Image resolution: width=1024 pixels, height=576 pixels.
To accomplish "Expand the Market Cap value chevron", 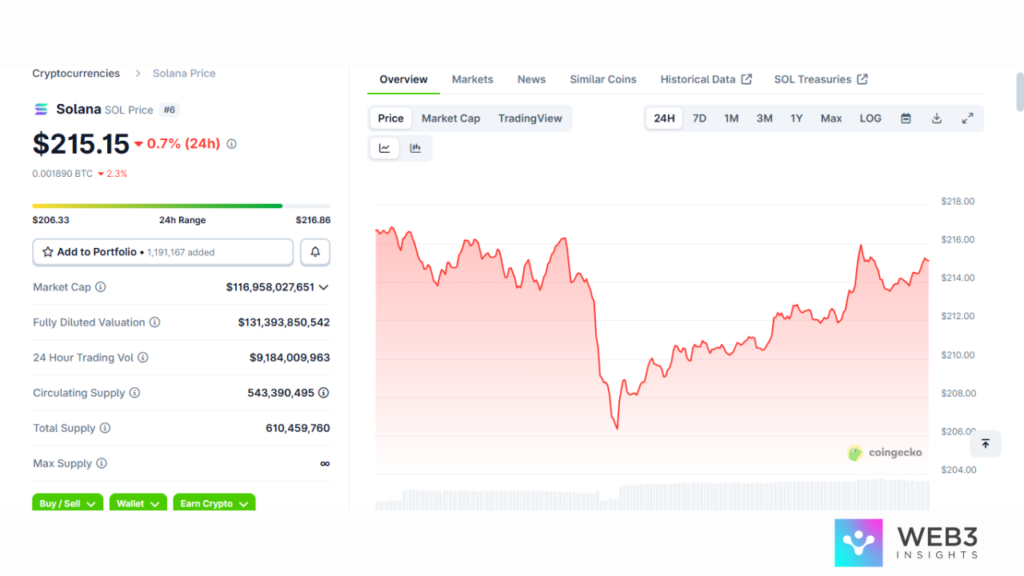I will (323, 287).
